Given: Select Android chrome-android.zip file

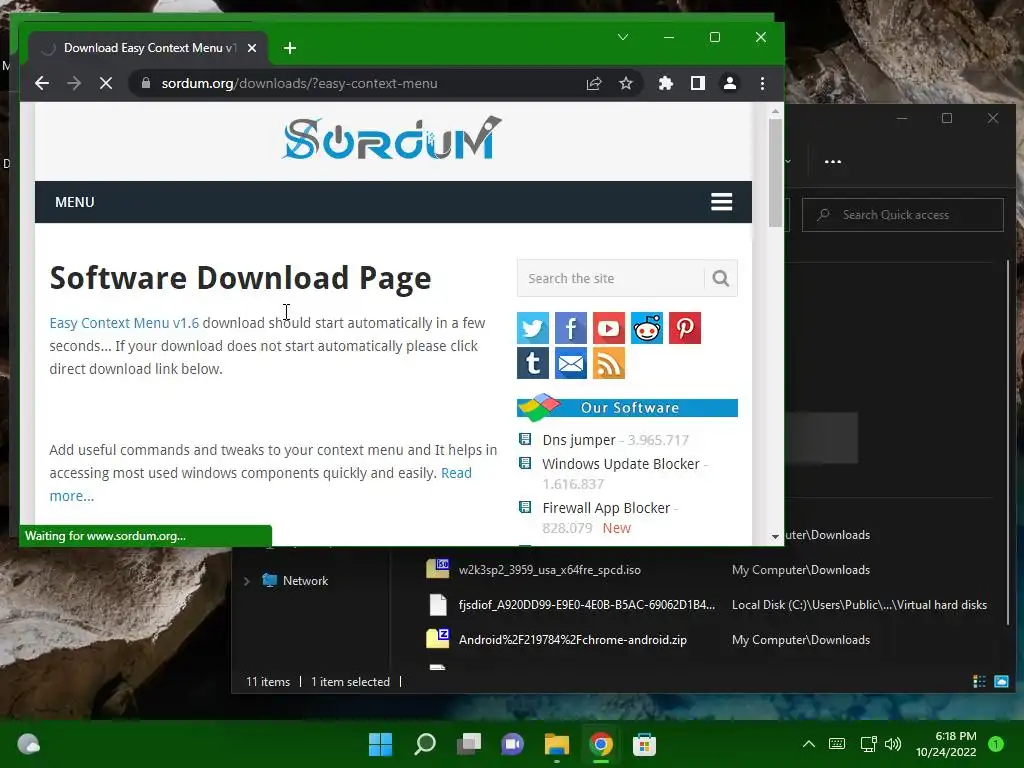Looking at the screenshot, I should (572, 640).
